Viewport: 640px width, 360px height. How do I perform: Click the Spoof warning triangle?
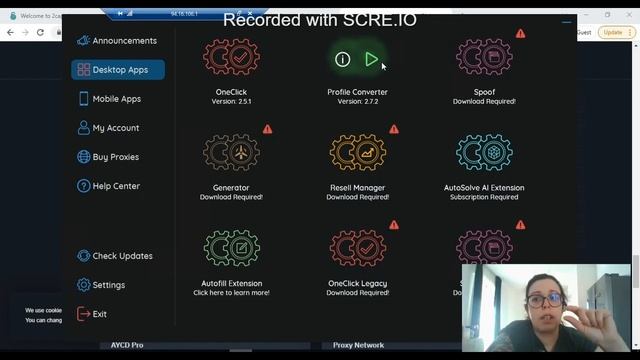[520, 33]
